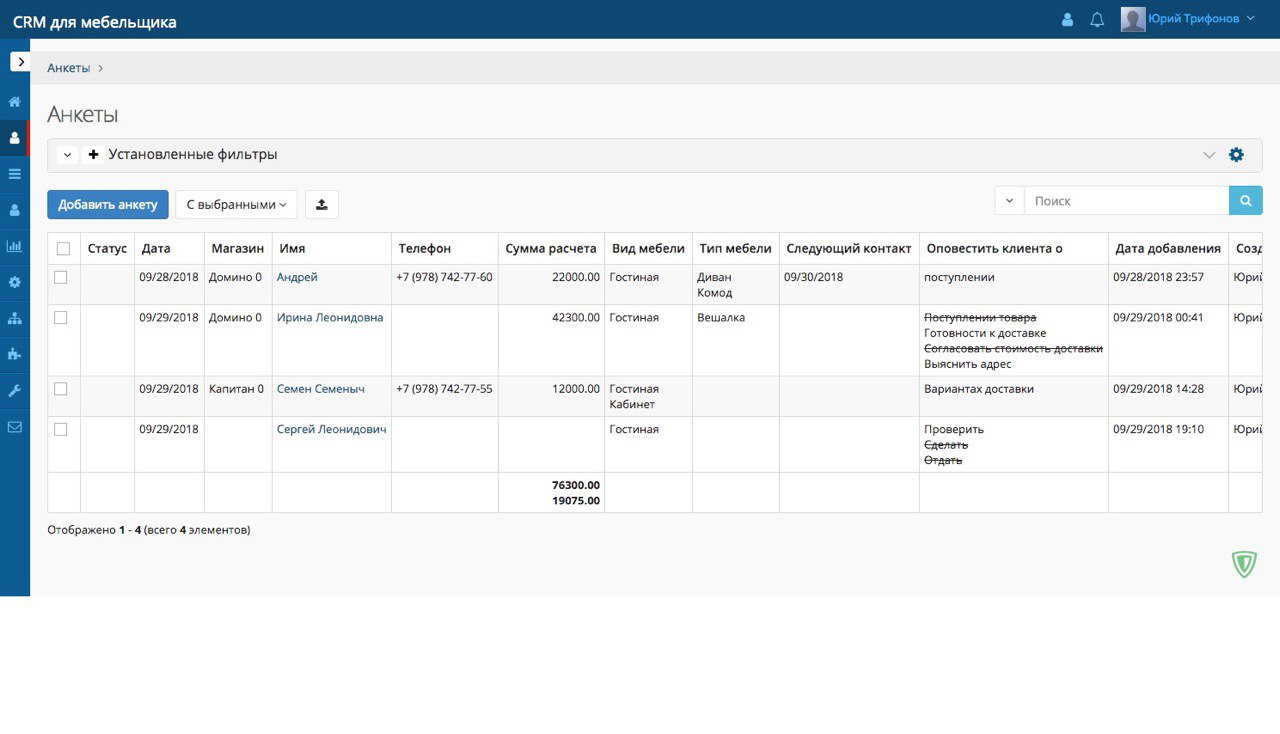Open the wrench tools sidebar icon
This screenshot has height=734, width=1280.
click(15, 391)
